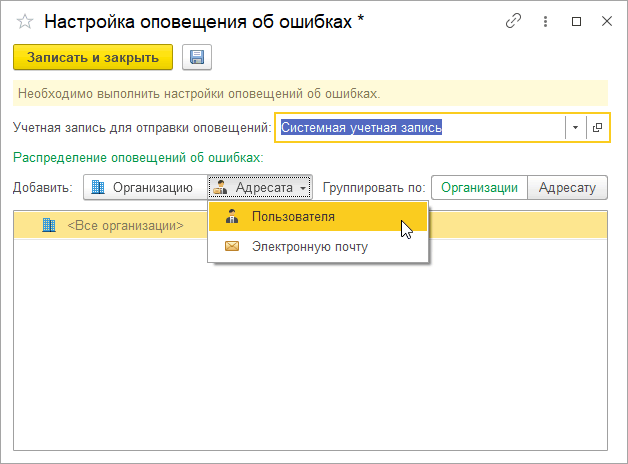Screen dimensions: 628x464
Task: Toggle the Адресата add dropdown
Action: click(261, 187)
